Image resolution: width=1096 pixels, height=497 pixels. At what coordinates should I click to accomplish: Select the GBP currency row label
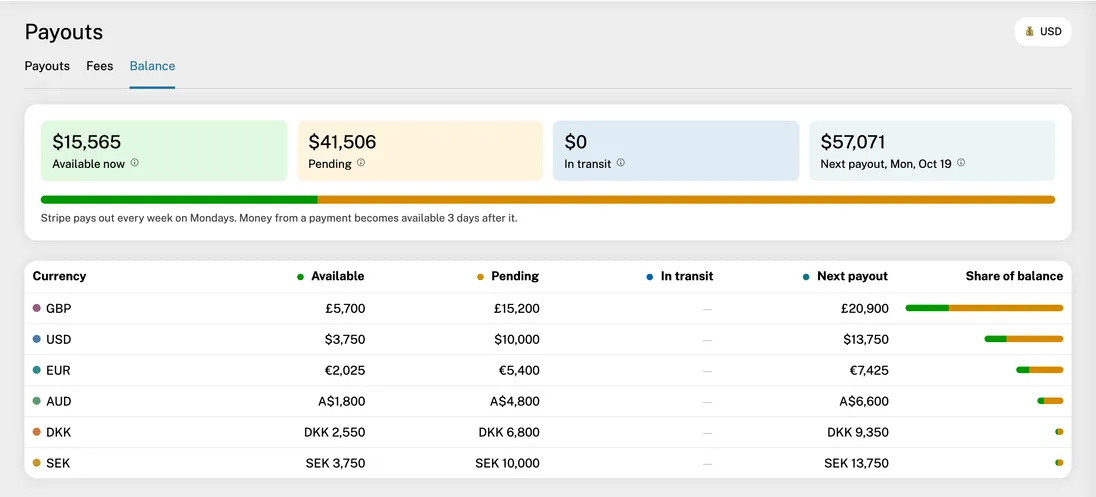pos(59,308)
